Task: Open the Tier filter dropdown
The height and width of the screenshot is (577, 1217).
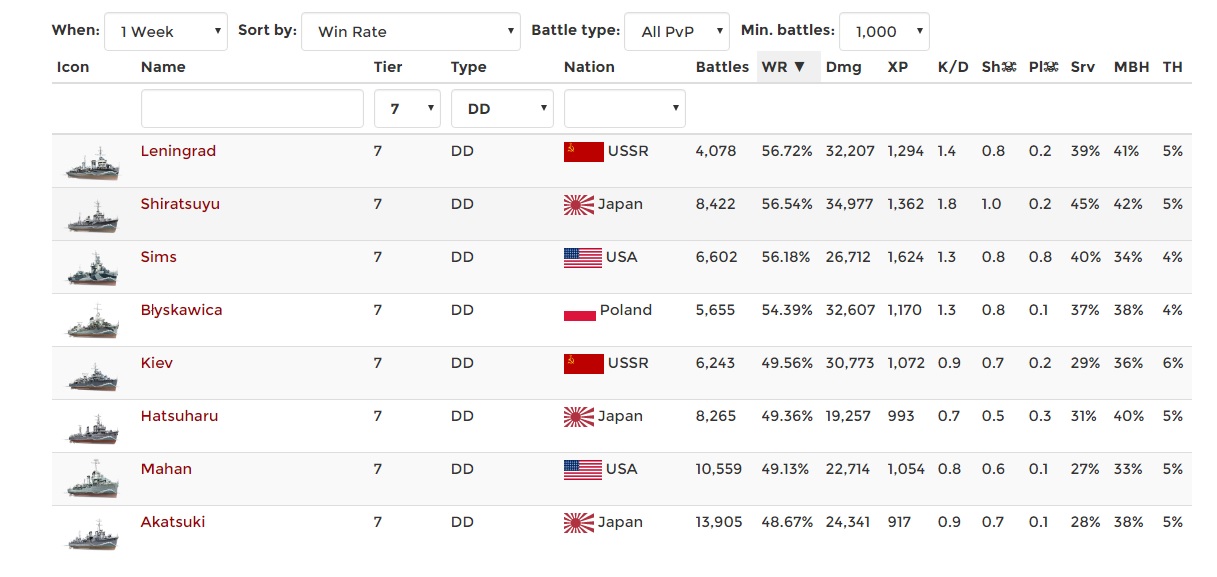Action: pos(407,108)
